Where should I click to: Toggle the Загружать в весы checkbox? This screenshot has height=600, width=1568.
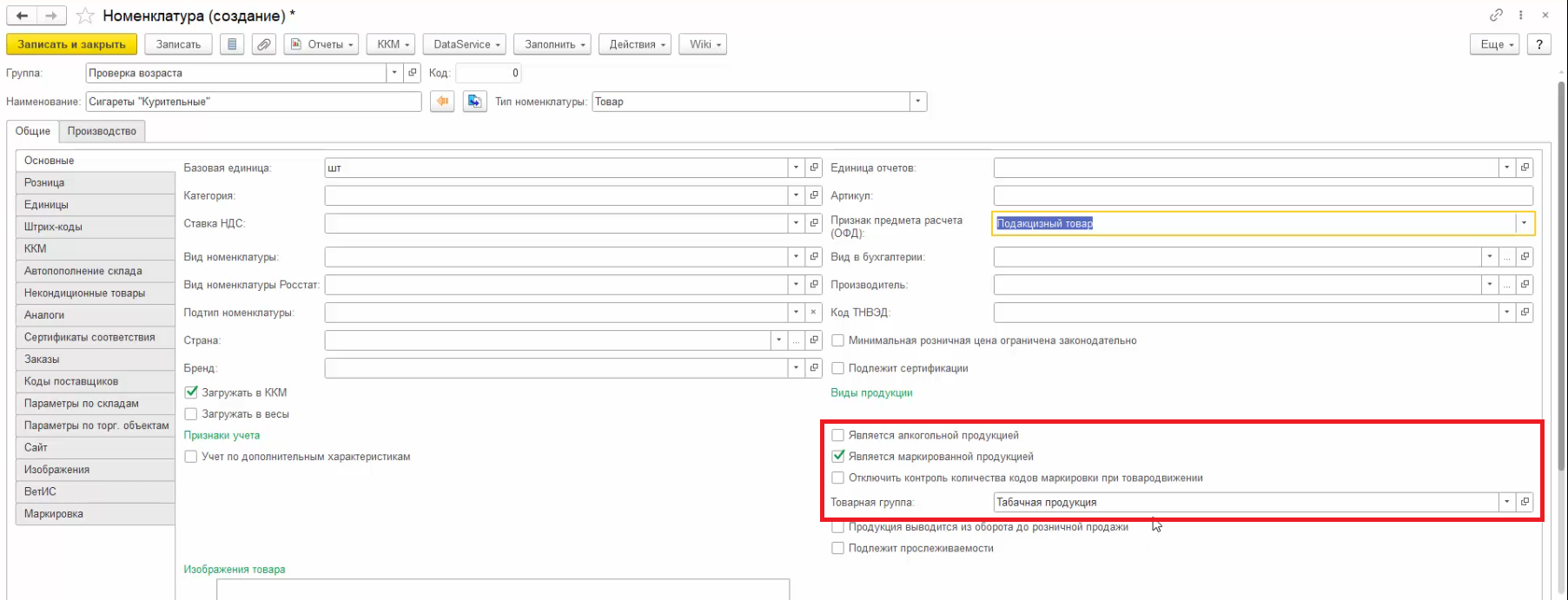coord(191,414)
